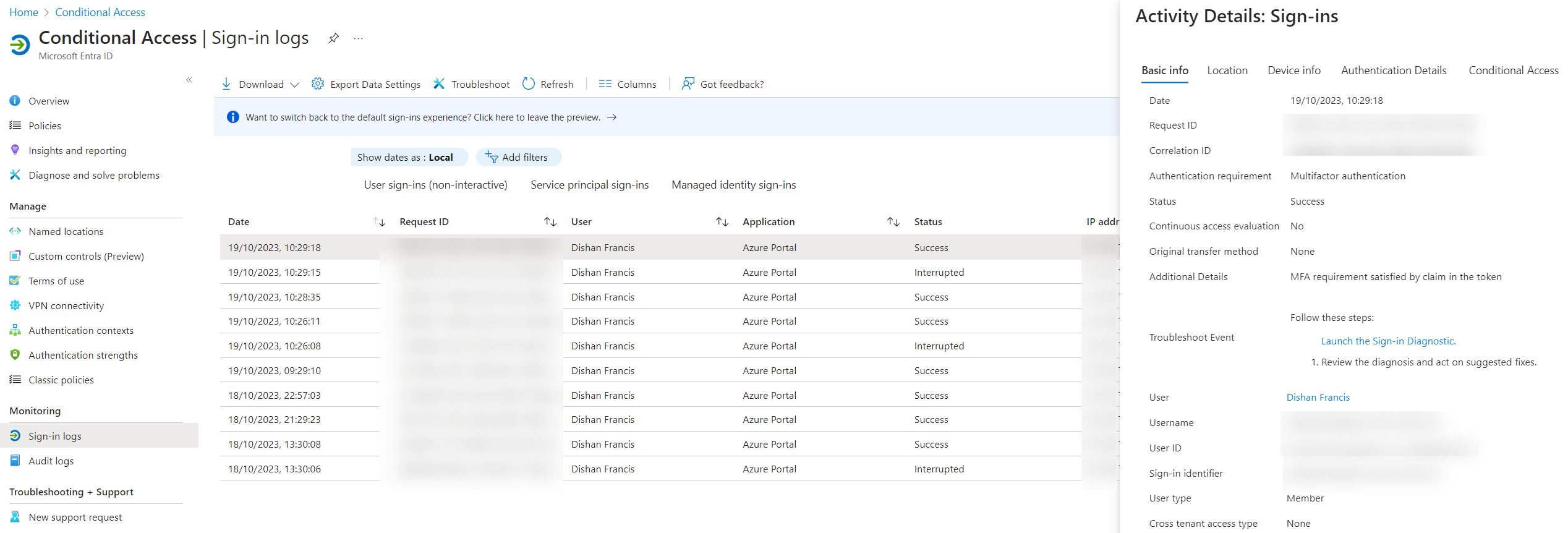Click the Named locations icon

15,231
